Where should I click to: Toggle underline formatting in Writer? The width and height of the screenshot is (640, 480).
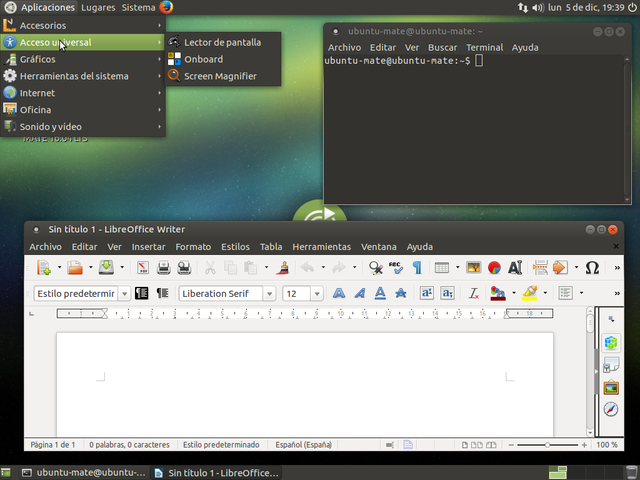pos(380,293)
